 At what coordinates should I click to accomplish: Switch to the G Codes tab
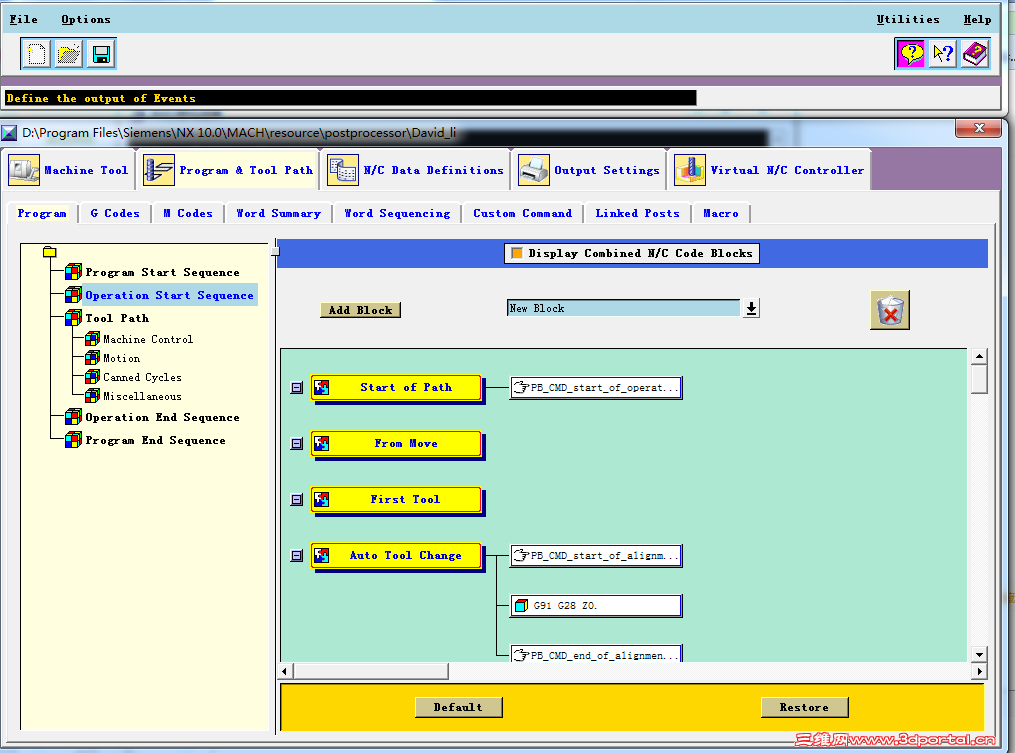(115, 213)
